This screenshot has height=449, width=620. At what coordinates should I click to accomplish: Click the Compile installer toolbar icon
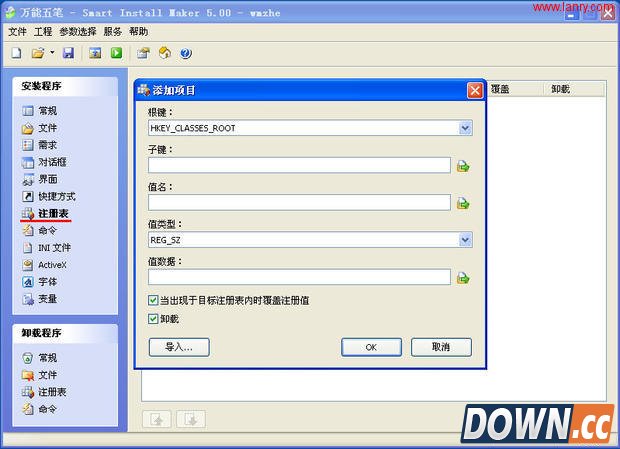coord(95,53)
